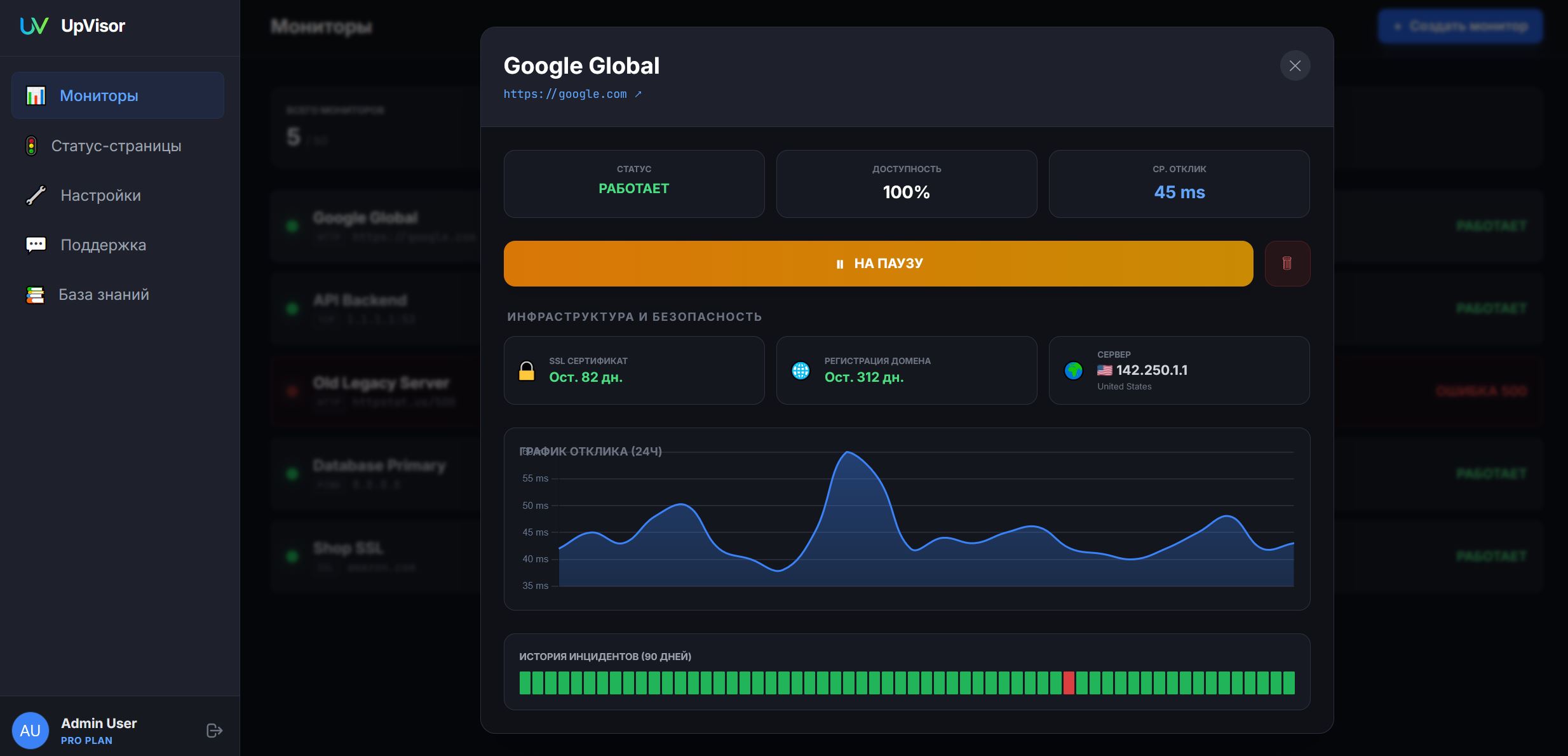Close the Google Global details modal
The width and height of the screenshot is (1568, 756).
(1295, 65)
